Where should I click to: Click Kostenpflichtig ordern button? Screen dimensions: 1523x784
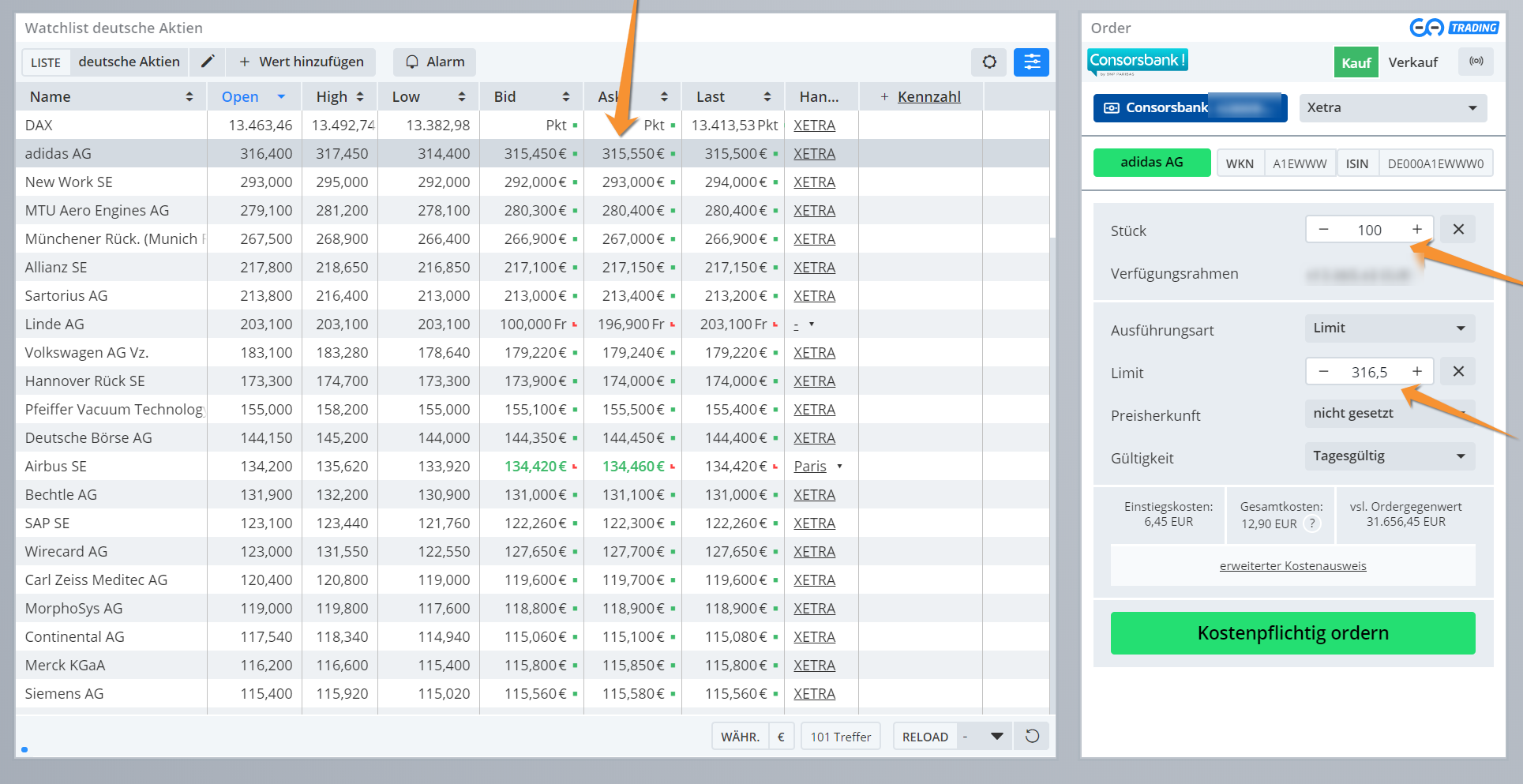tap(1292, 633)
